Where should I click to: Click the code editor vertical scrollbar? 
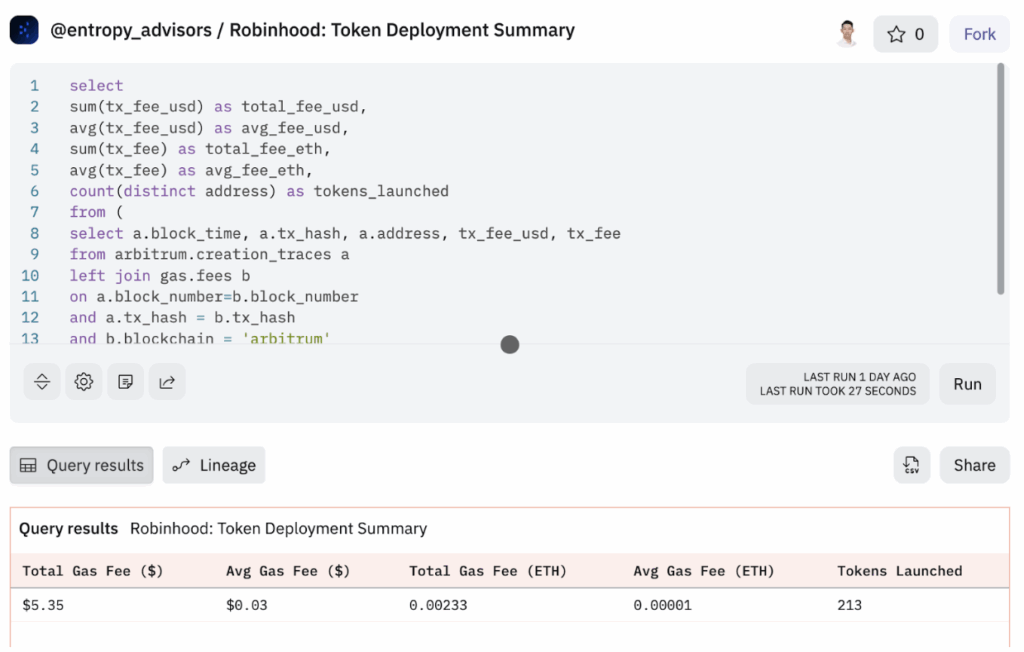coord(1000,180)
